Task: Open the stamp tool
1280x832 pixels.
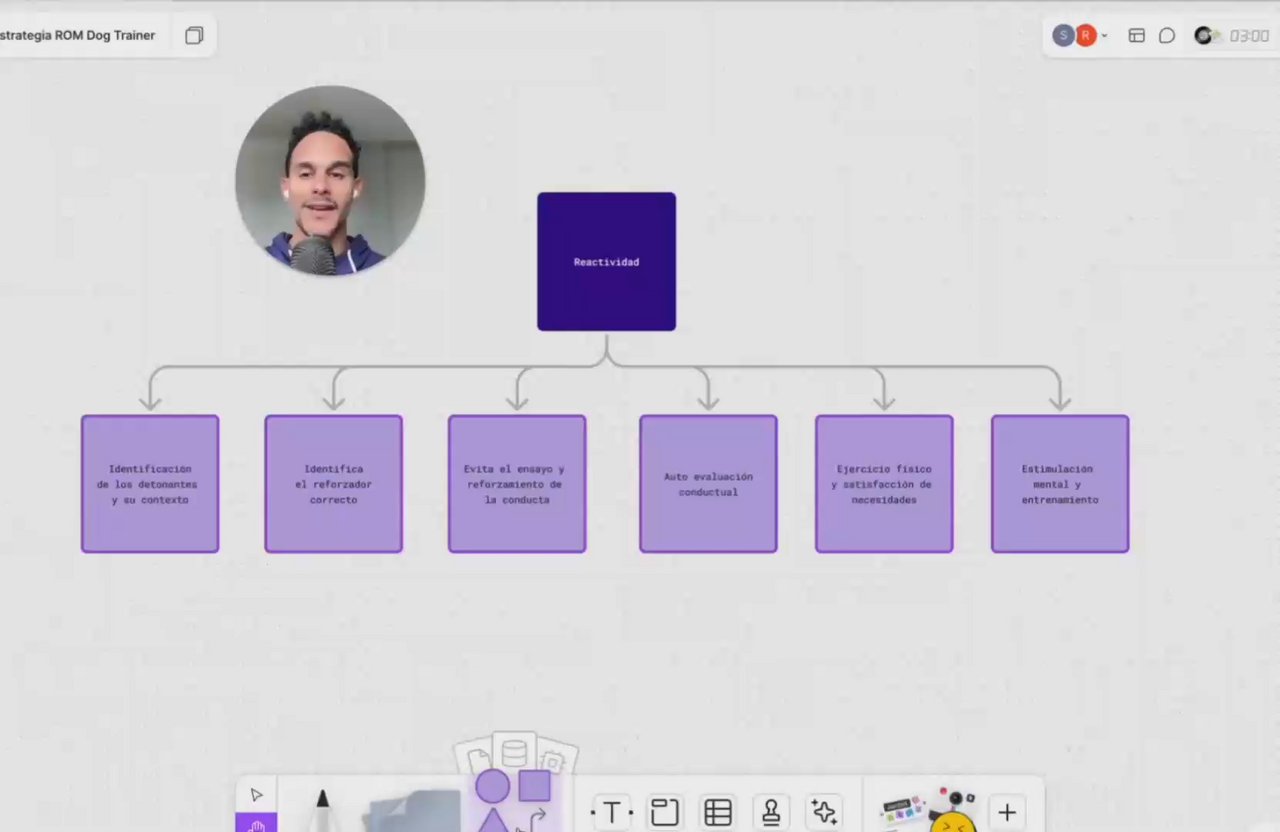Action: tap(771, 813)
